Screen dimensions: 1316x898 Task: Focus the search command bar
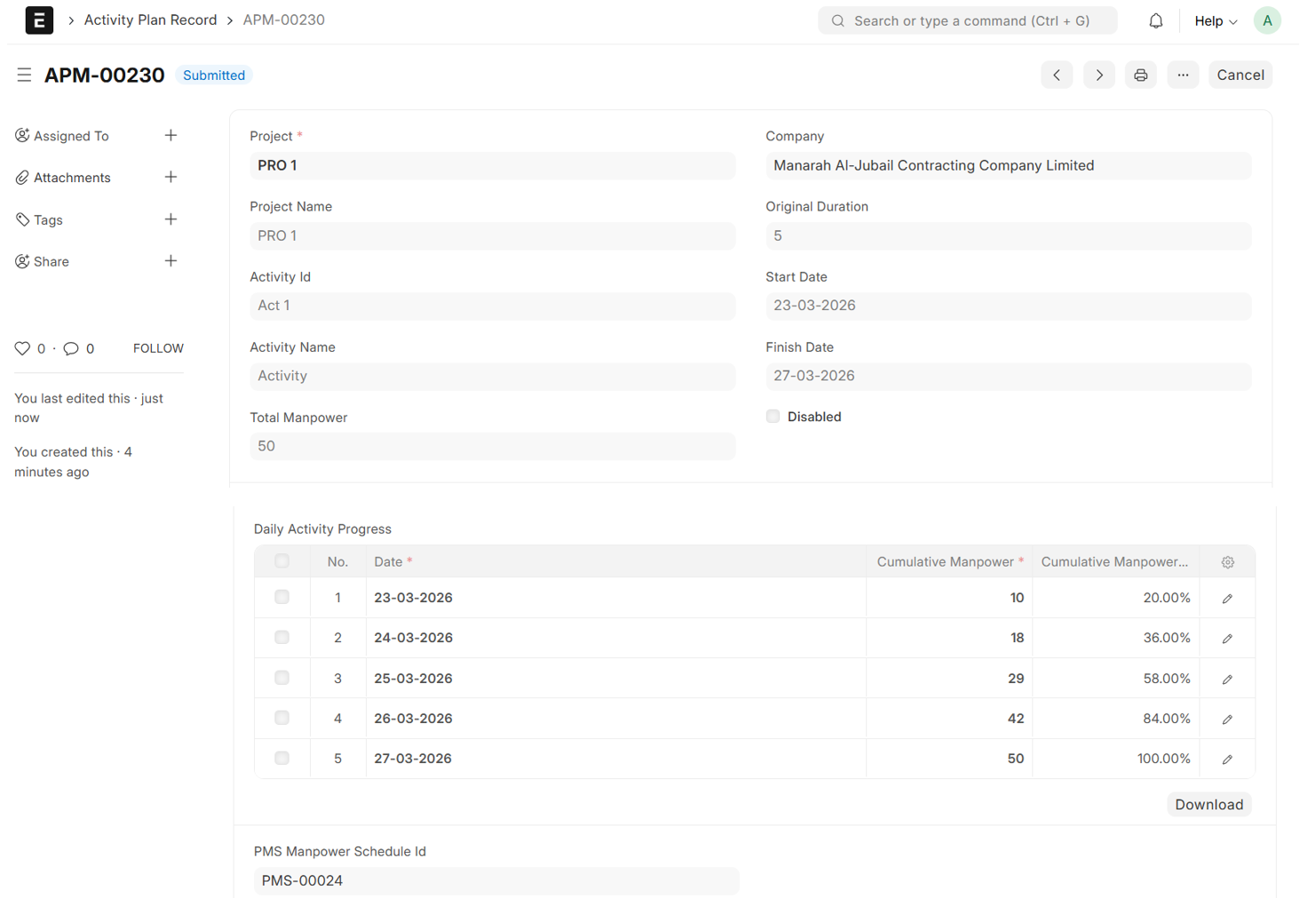point(967,20)
